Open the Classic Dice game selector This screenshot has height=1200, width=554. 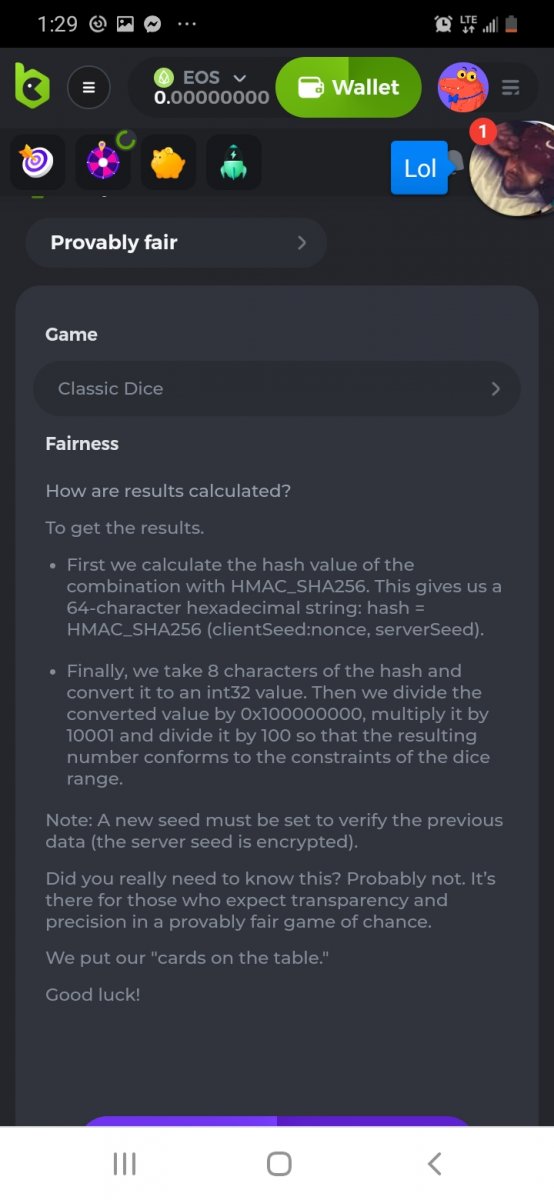click(x=277, y=388)
